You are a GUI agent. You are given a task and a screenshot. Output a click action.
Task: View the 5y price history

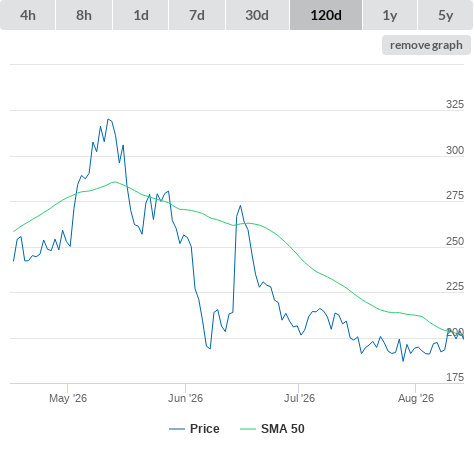point(446,15)
